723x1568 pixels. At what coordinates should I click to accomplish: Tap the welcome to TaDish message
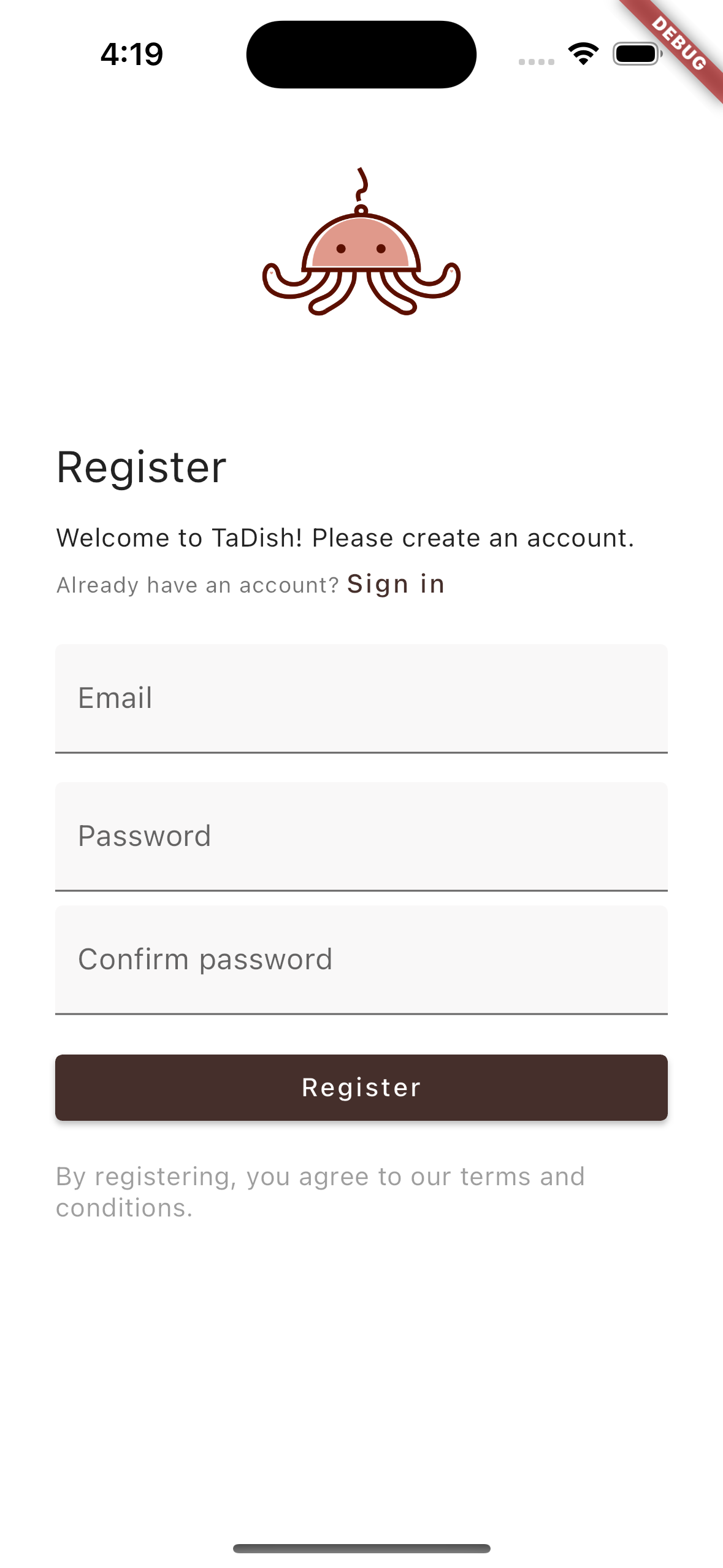click(345, 537)
